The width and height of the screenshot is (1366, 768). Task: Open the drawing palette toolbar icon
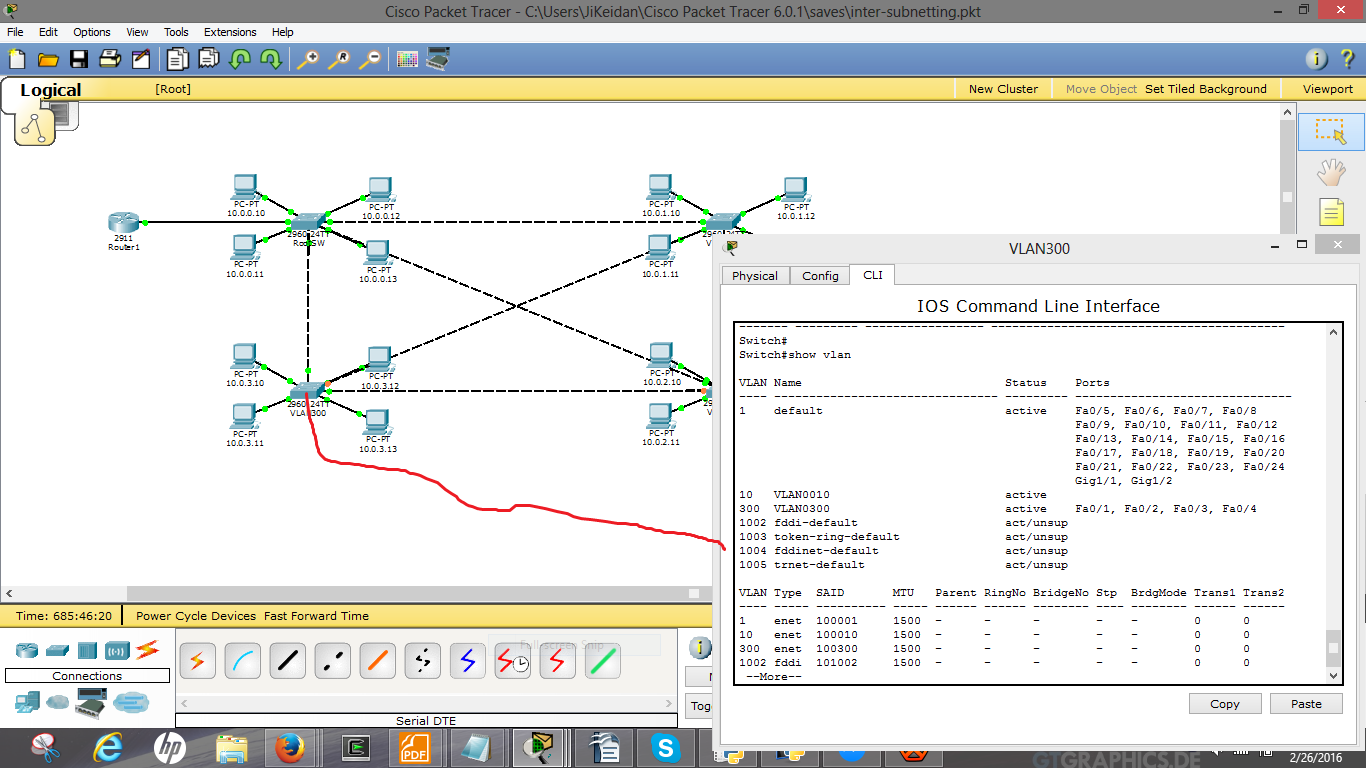coord(407,59)
